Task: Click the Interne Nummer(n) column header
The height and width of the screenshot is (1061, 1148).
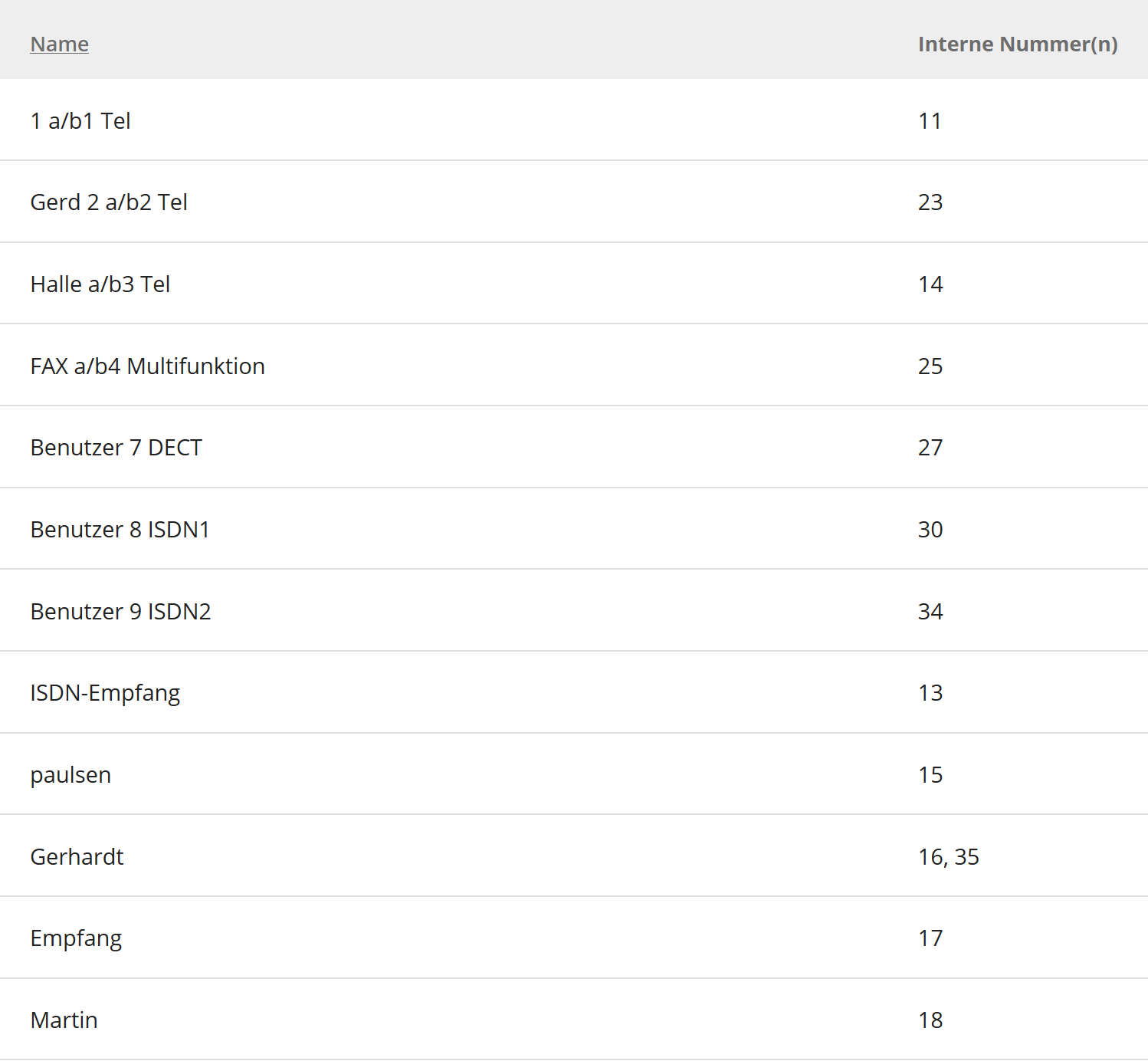Action: point(1017,44)
